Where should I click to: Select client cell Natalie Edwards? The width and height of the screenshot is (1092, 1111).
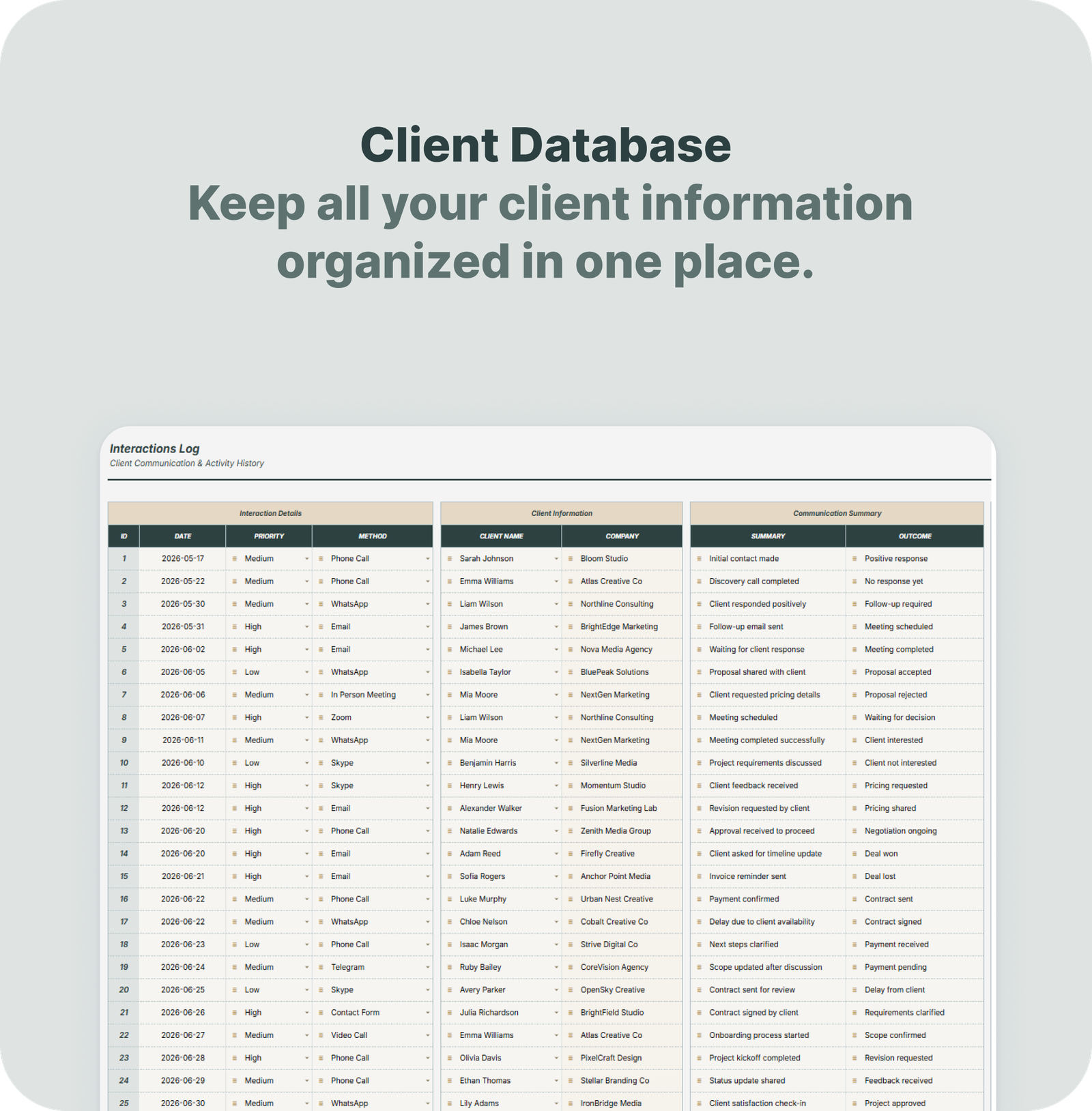(x=502, y=831)
